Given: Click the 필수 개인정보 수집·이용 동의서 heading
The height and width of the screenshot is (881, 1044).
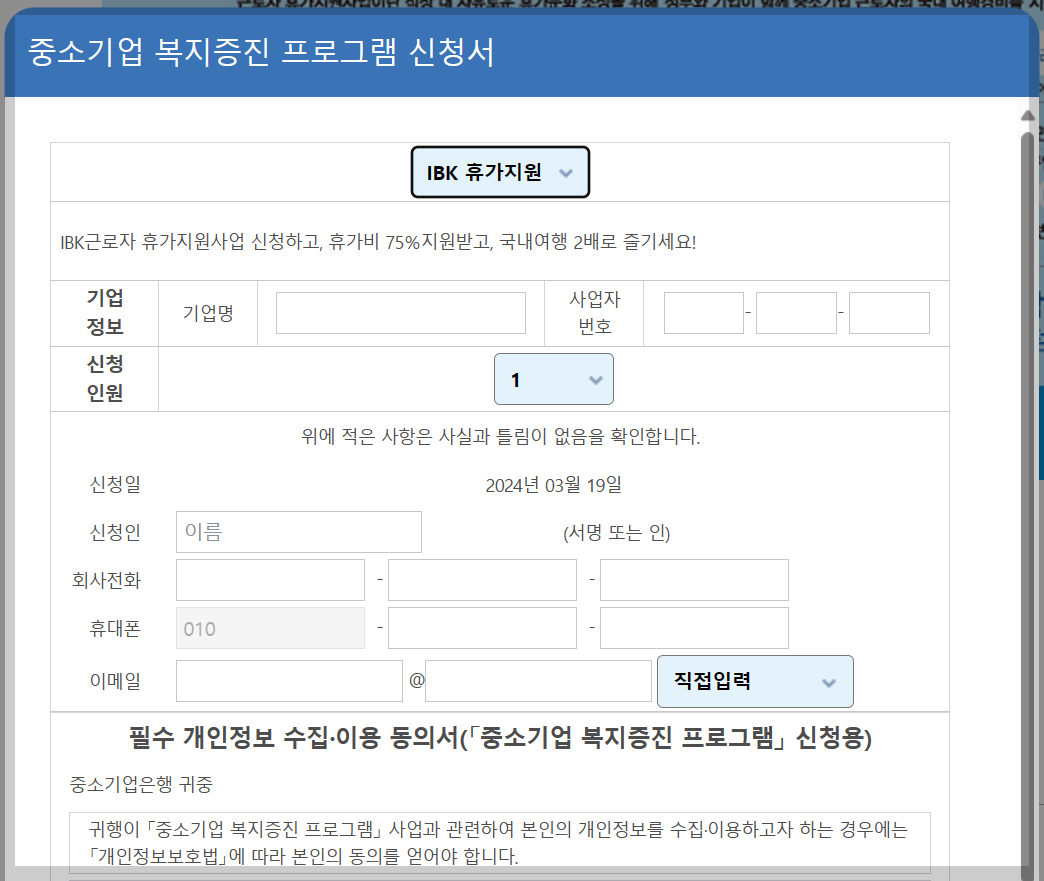Looking at the screenshot, I should (500, 738).
